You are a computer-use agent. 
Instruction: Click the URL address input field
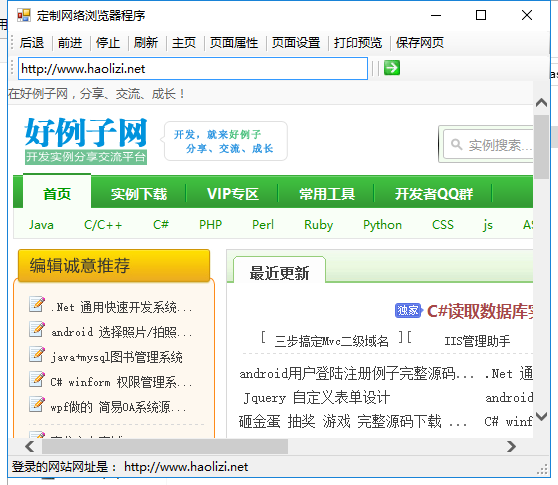tap(193, 69)
